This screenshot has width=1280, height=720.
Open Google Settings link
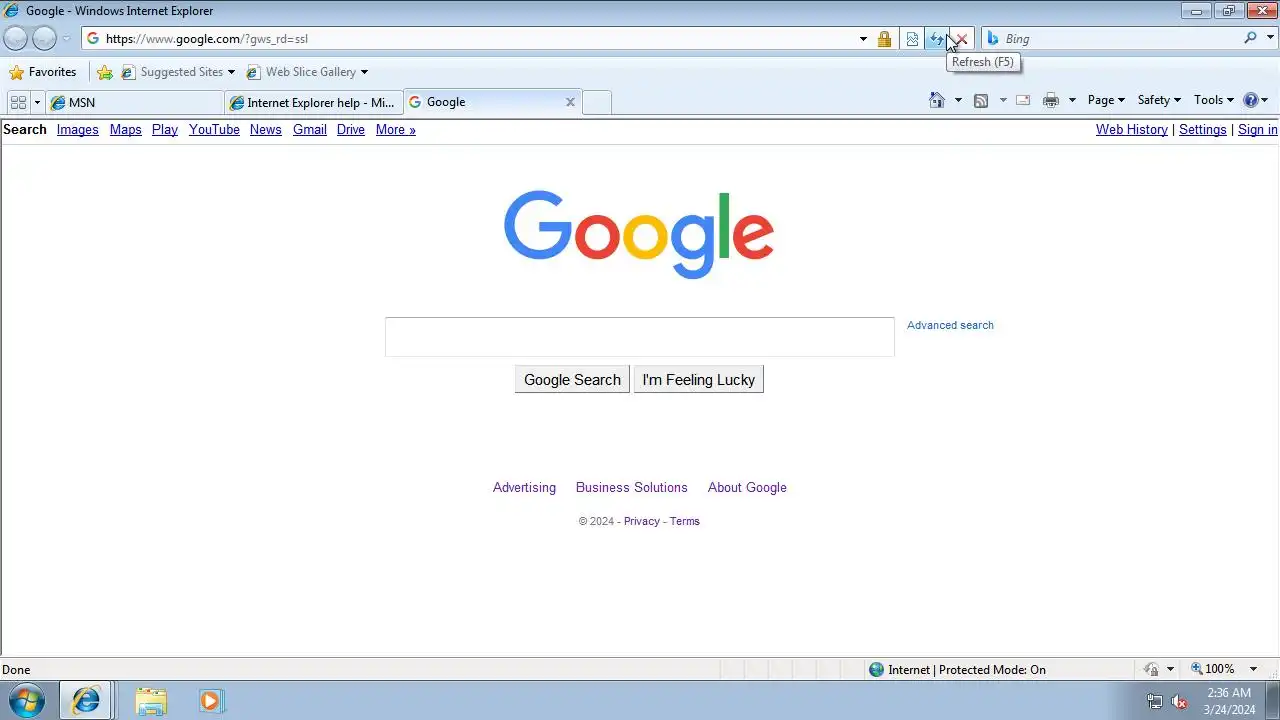coord(1203,130)
